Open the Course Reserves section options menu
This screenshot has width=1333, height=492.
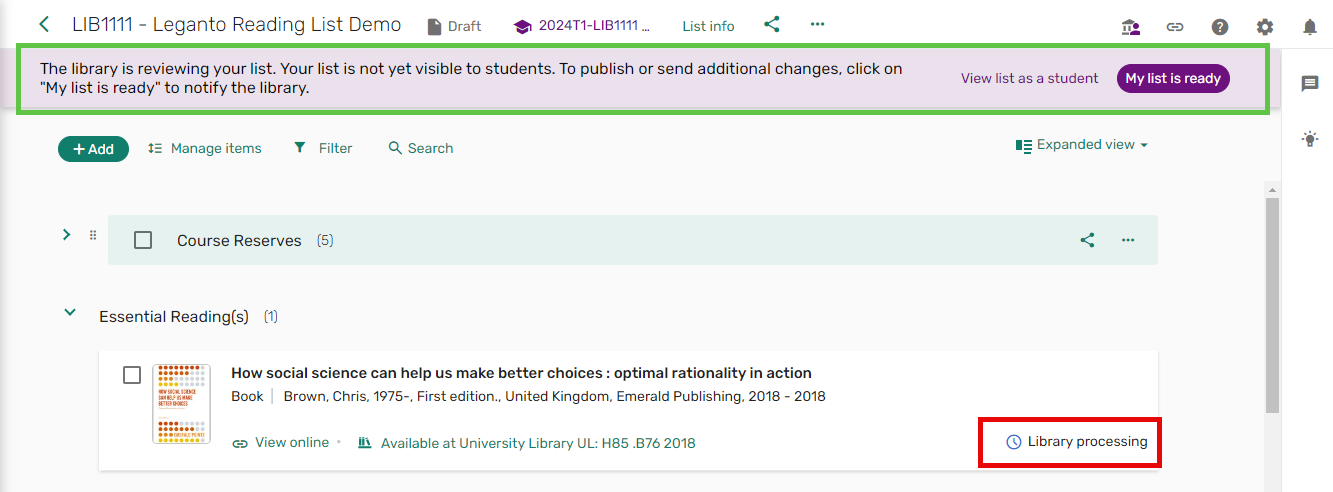[x=1128, y=240]
